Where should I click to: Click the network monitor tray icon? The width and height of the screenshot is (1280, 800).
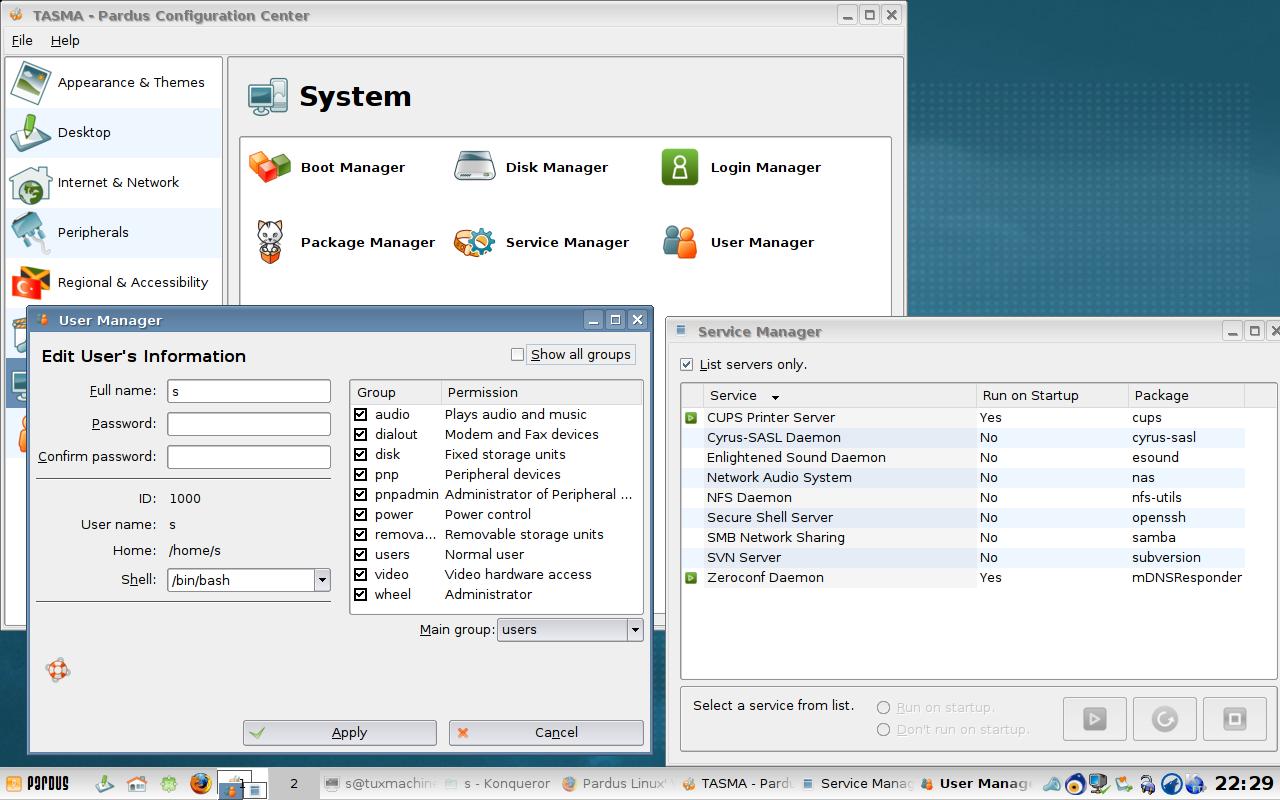tap(1099, 784)
